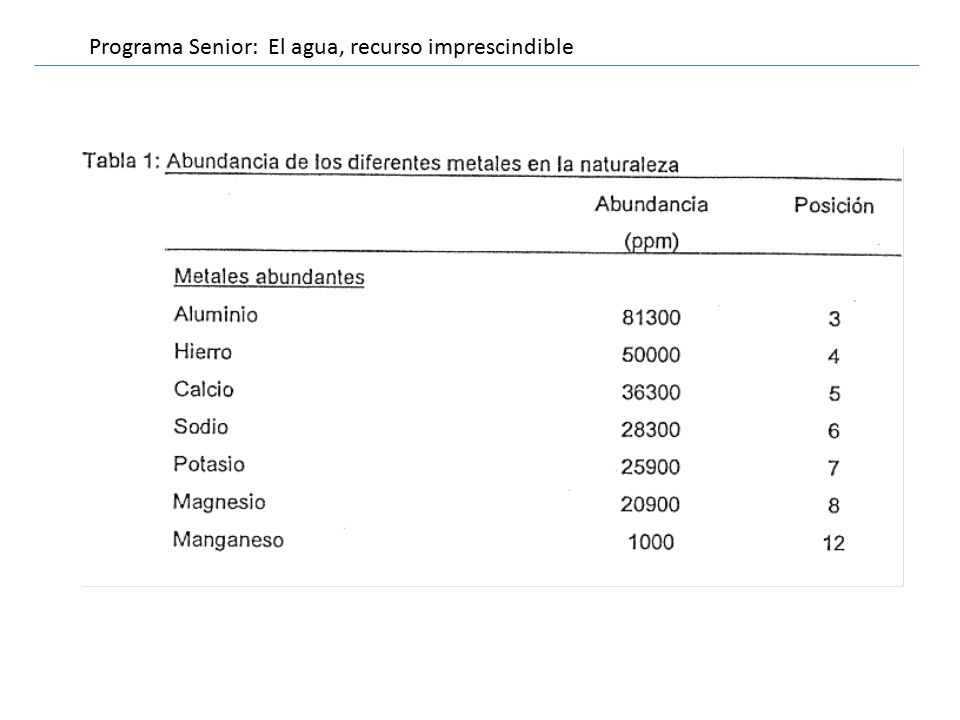Click the abundance value 81300
The height and width of the screenshot is (720, 960).
(x=651, y=317)
